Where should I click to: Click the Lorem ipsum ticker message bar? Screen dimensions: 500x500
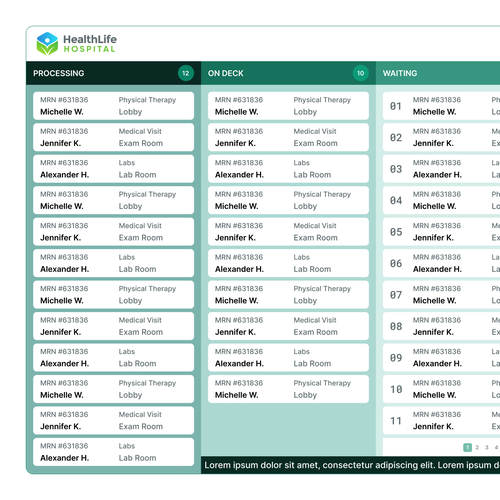(350, 465)
